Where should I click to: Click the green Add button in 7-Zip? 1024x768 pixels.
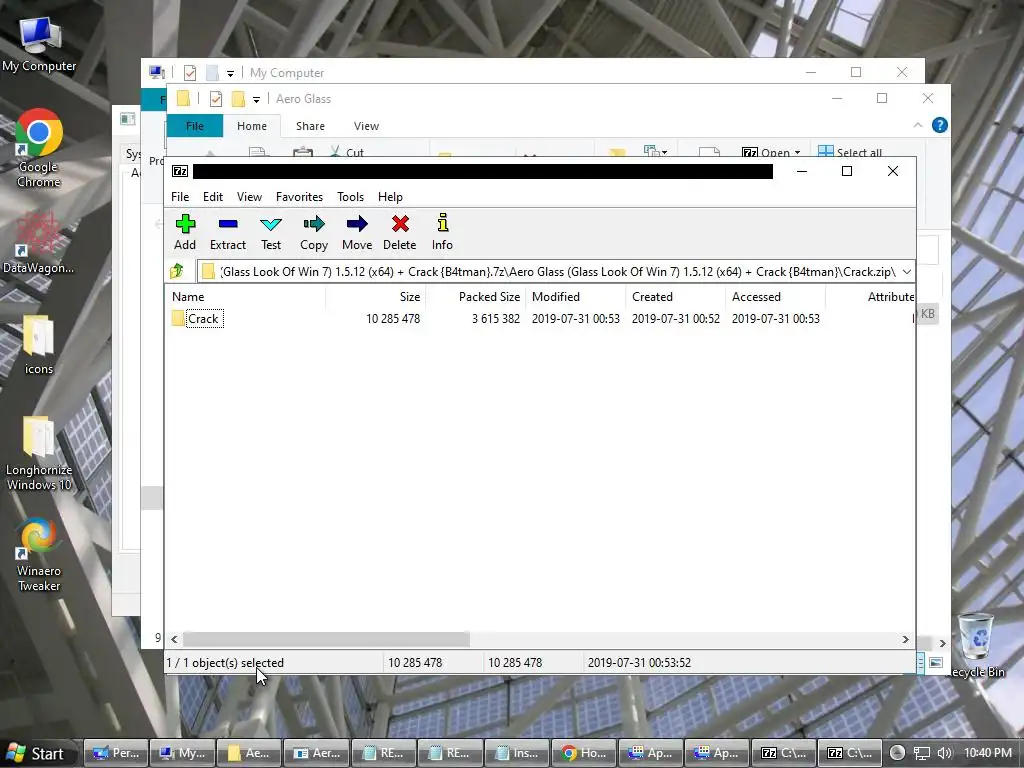coord(185,232)
